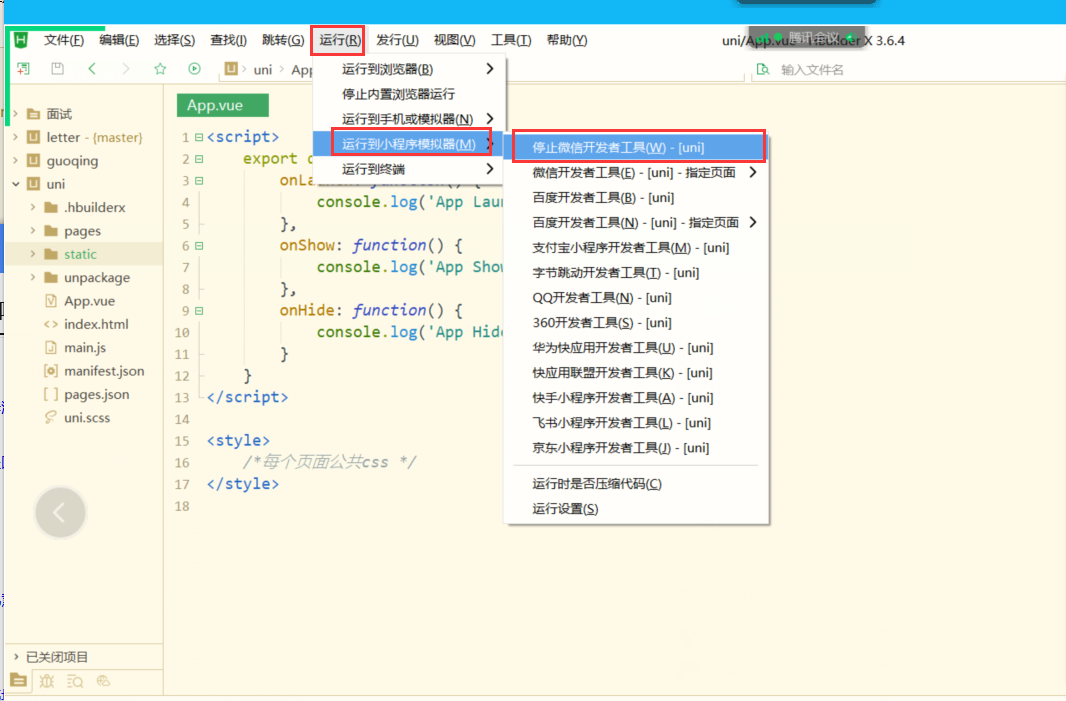The height and width of the screenshot is (701, 1066).
Task: Click the bookmark star icon
Action: [x=160, y=69]
